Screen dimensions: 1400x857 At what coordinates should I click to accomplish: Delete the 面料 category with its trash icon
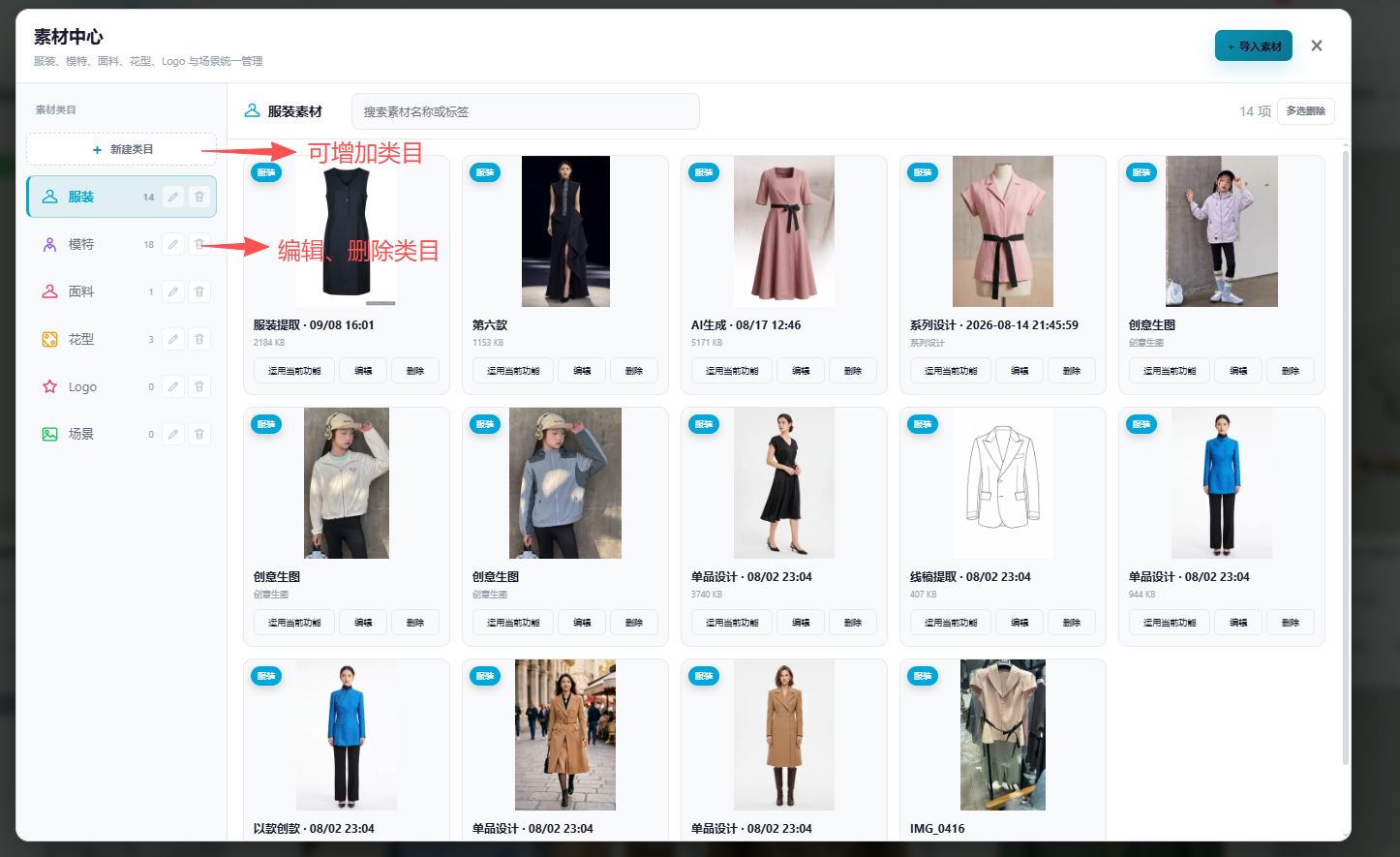[x=199, y=291]
